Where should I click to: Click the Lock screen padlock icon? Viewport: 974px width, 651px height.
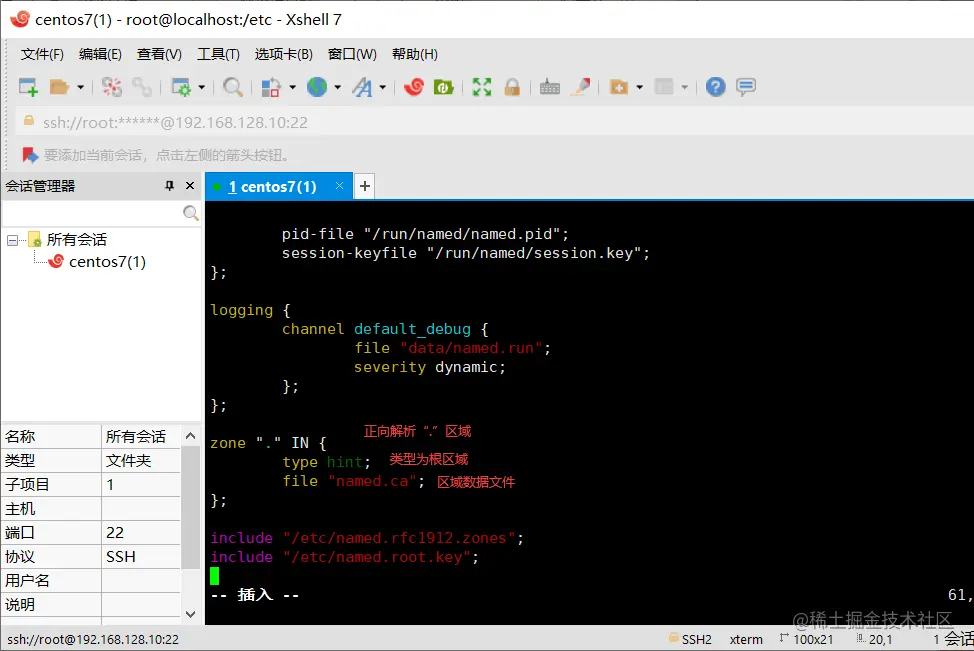pyautogui.click(x=512, y=87)
